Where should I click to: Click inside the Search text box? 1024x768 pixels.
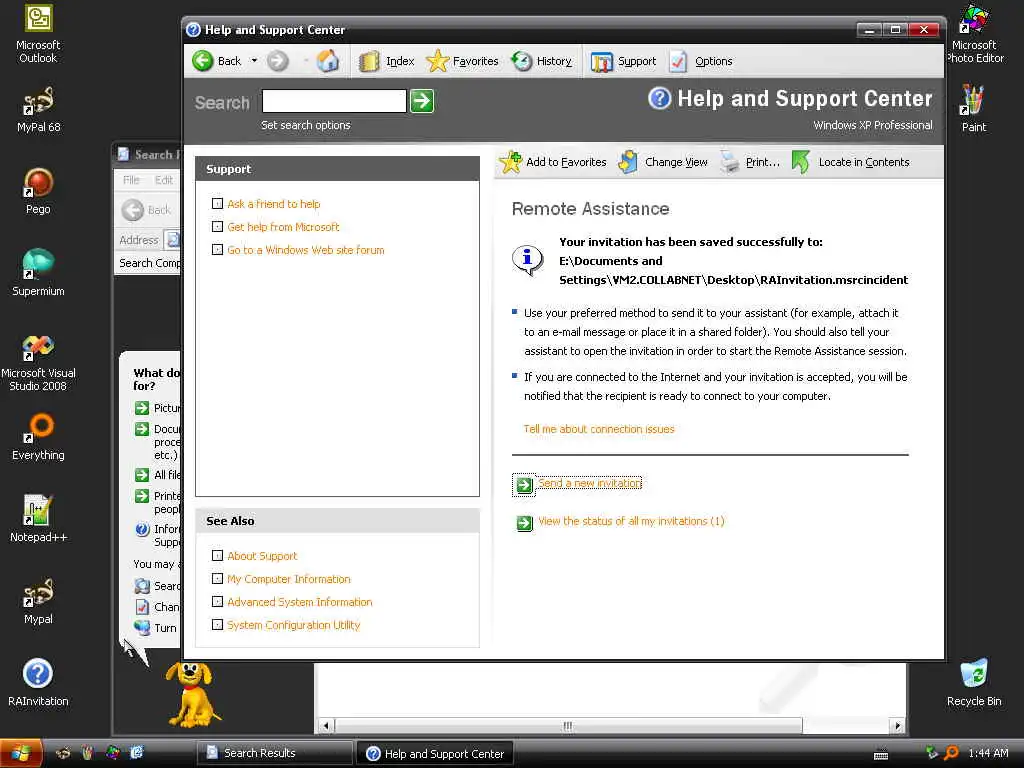pos(334,101)
